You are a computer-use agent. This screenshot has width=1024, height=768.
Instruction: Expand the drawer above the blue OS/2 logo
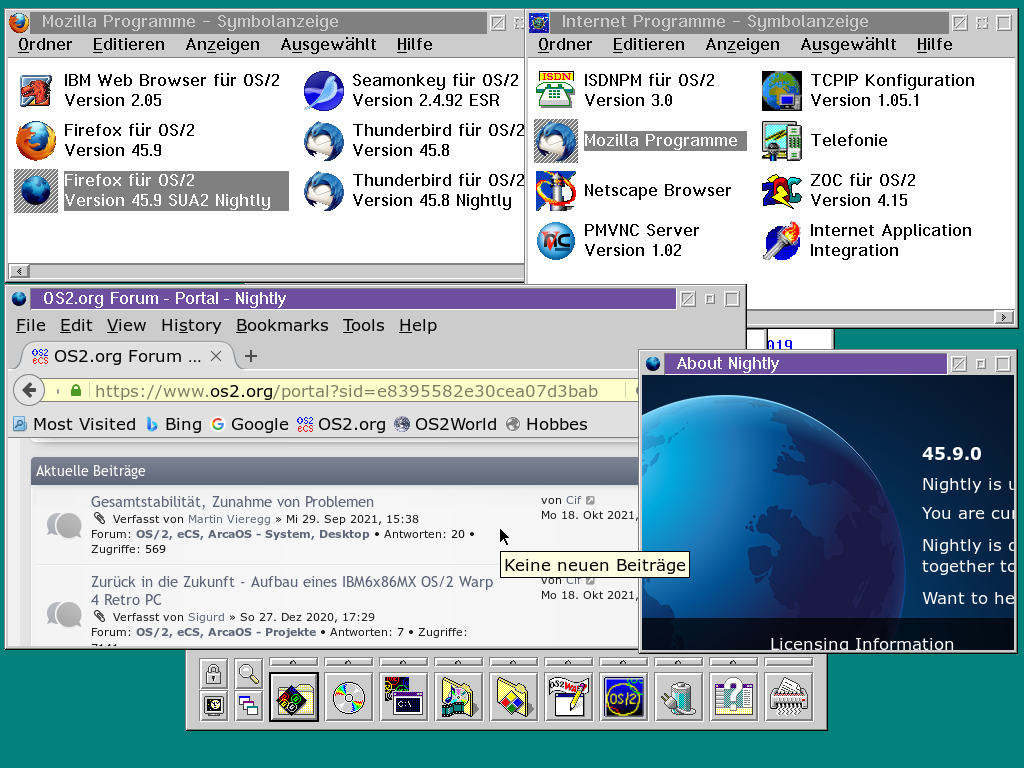tap(623, 662)
